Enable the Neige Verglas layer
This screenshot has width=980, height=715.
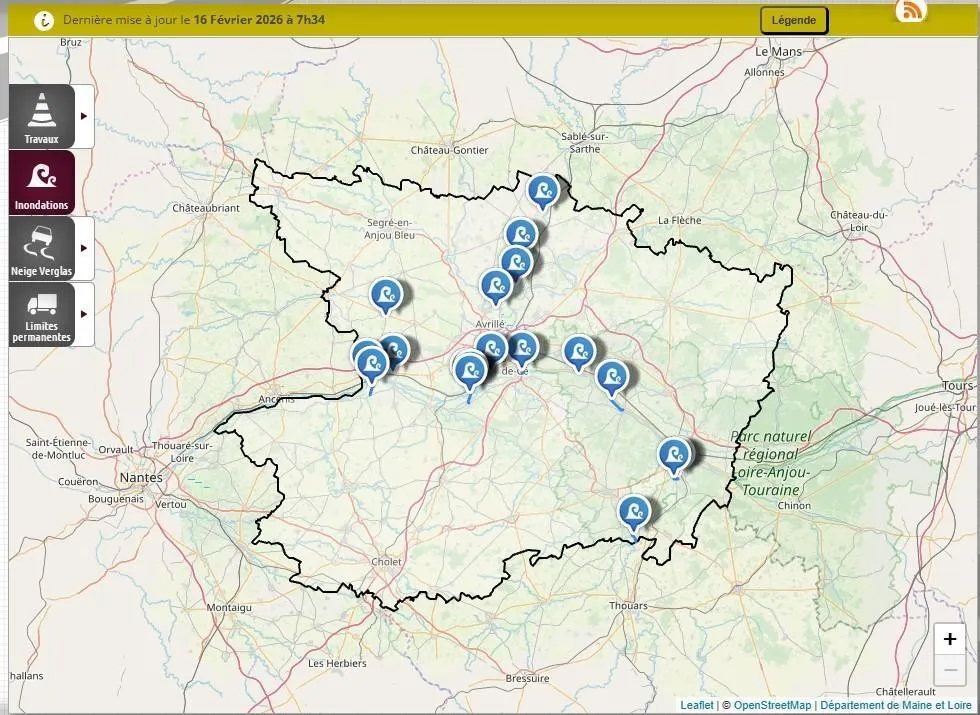[x=42, y=249]
